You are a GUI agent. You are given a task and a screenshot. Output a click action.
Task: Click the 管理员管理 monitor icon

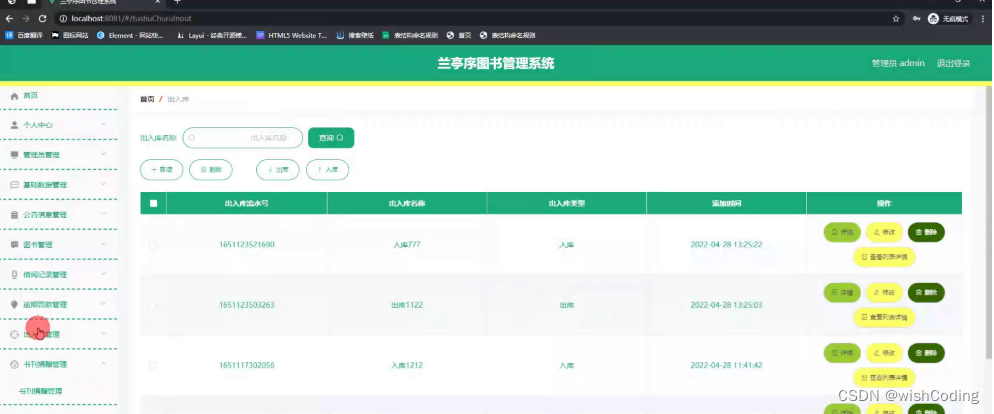point(15,155)
